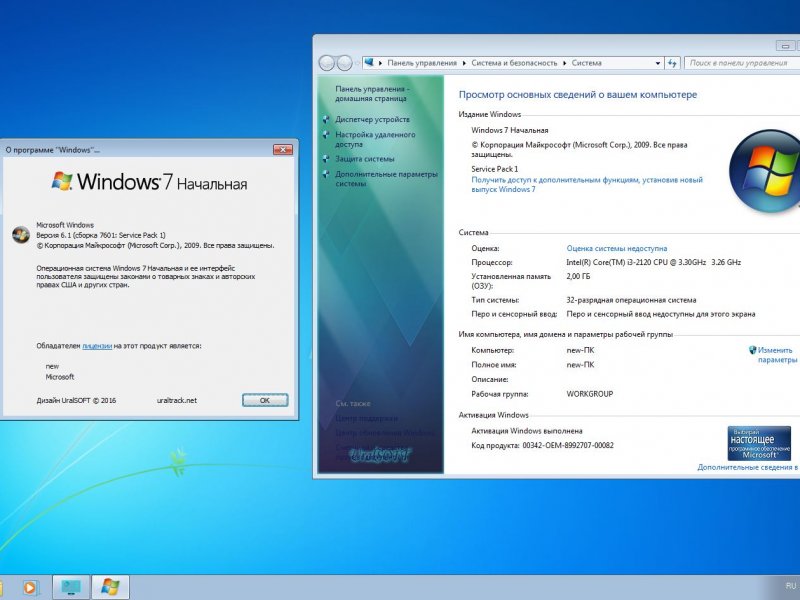Viewport: 800px width, 600px height.
Task: Click the Просмотр основных сведений о вашем компьютере heading
Action: pyautogui.click(x=578, y=94)
